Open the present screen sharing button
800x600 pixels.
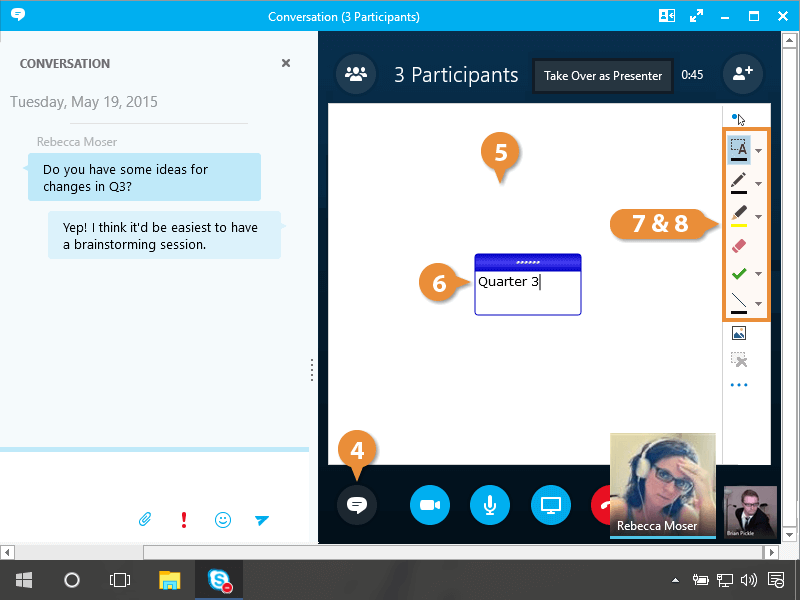(x=550, y=505)
